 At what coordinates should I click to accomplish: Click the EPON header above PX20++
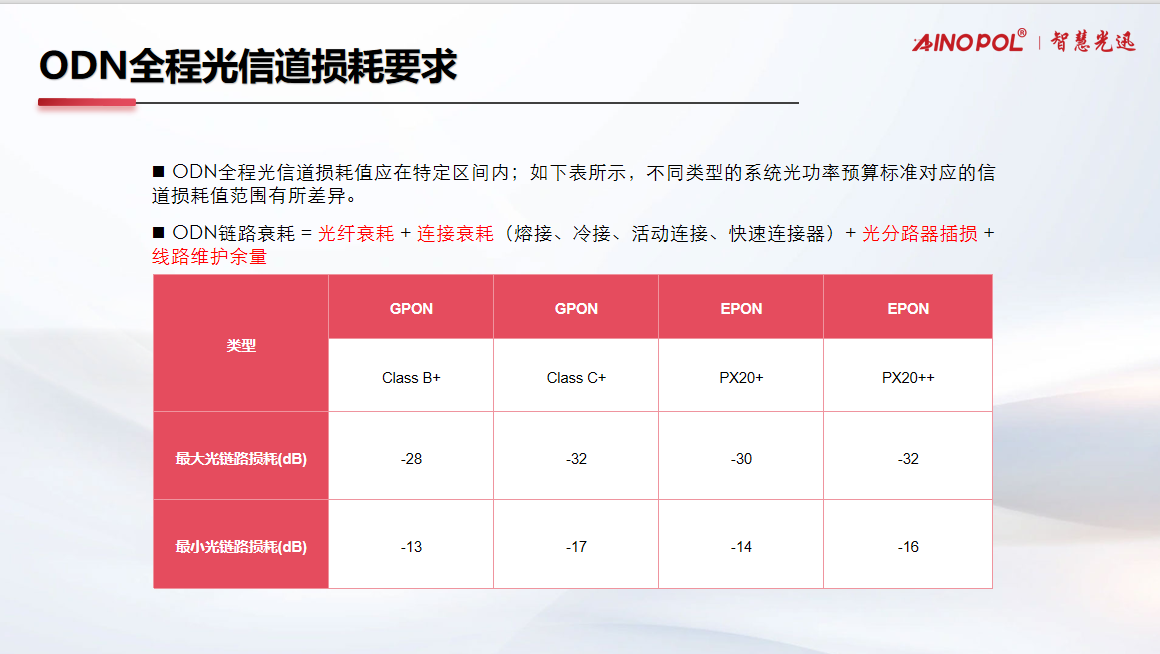tap(908, 308)
